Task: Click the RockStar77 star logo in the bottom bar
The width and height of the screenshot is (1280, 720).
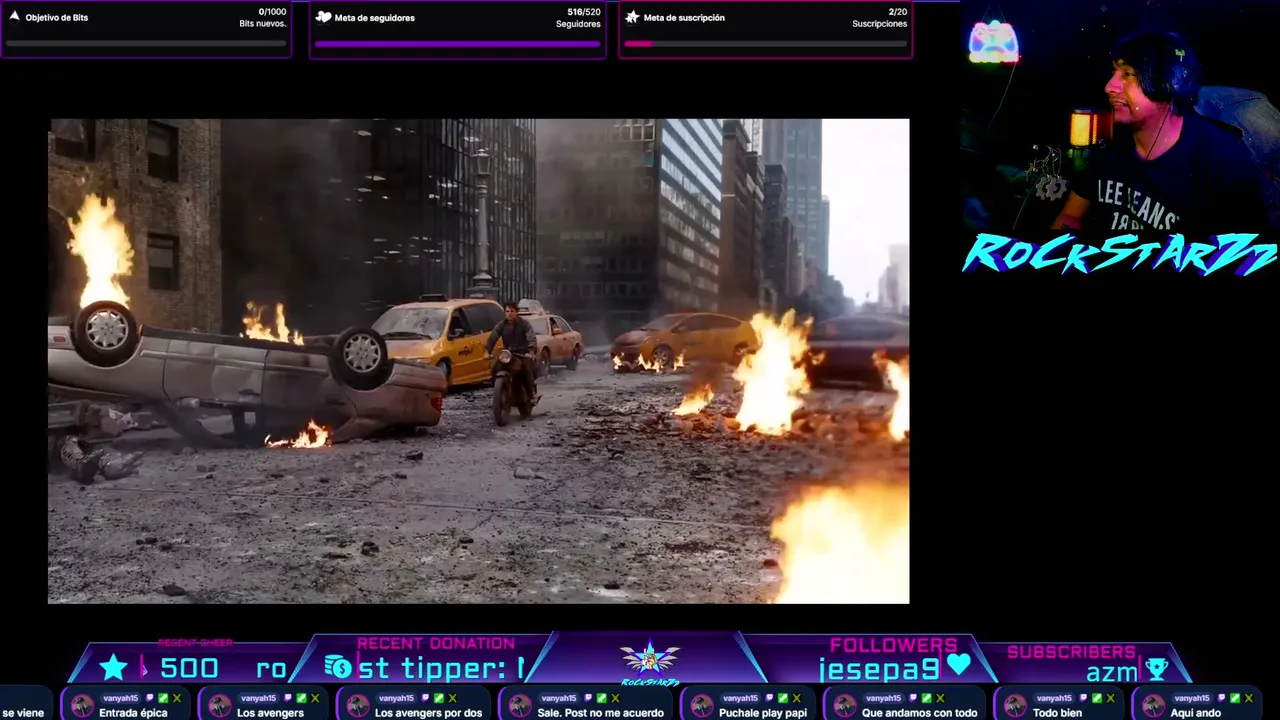Action: tap(650, 660)
